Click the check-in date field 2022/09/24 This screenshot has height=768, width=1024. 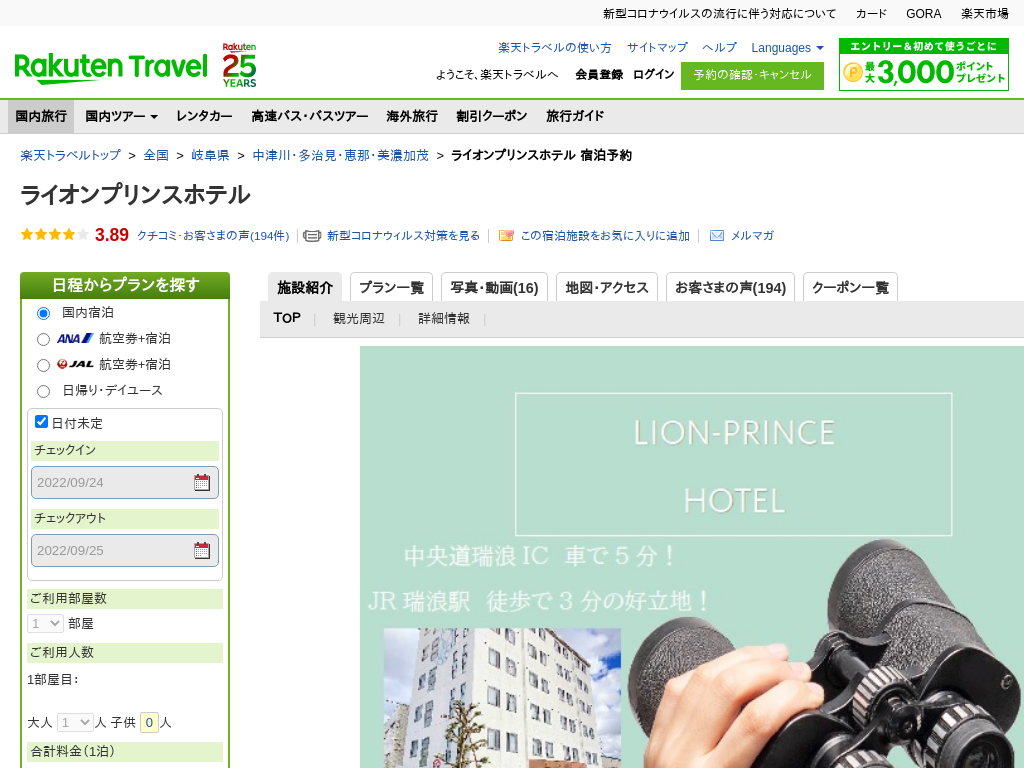(x=125, y=483)
